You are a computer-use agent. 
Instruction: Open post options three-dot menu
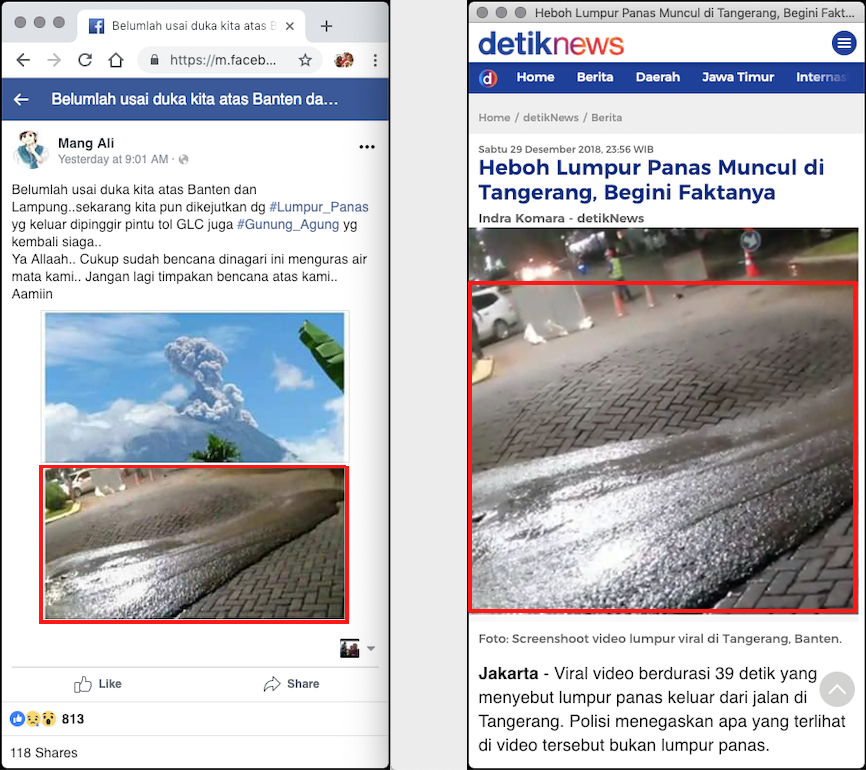click(367, 147)
